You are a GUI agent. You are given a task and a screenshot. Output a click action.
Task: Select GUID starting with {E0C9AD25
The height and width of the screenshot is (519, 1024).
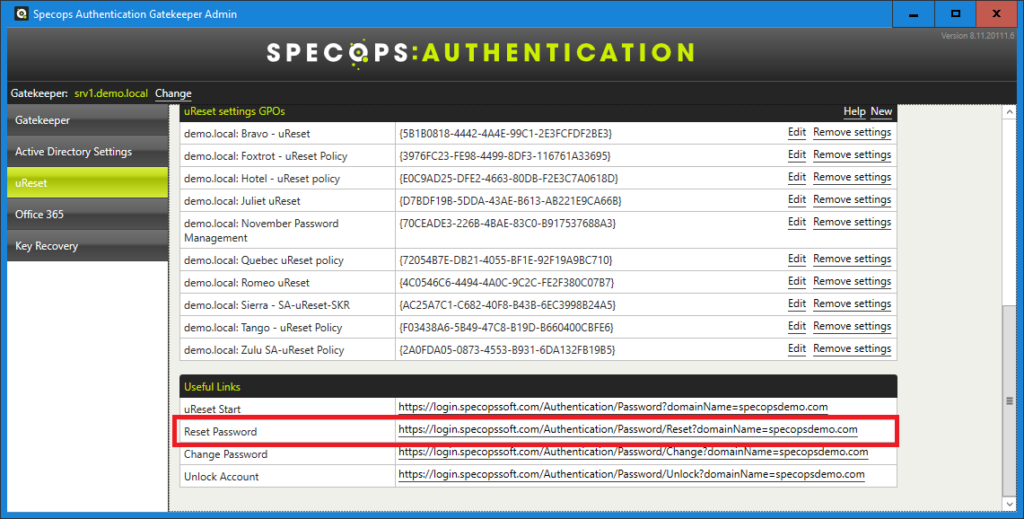(x=508, y=178)
